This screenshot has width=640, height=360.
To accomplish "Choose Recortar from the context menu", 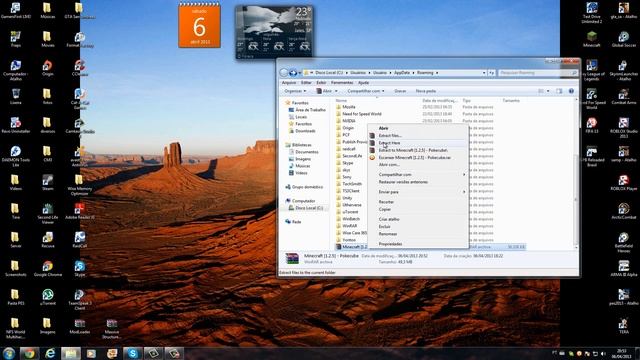I will (x=386, y=202).
